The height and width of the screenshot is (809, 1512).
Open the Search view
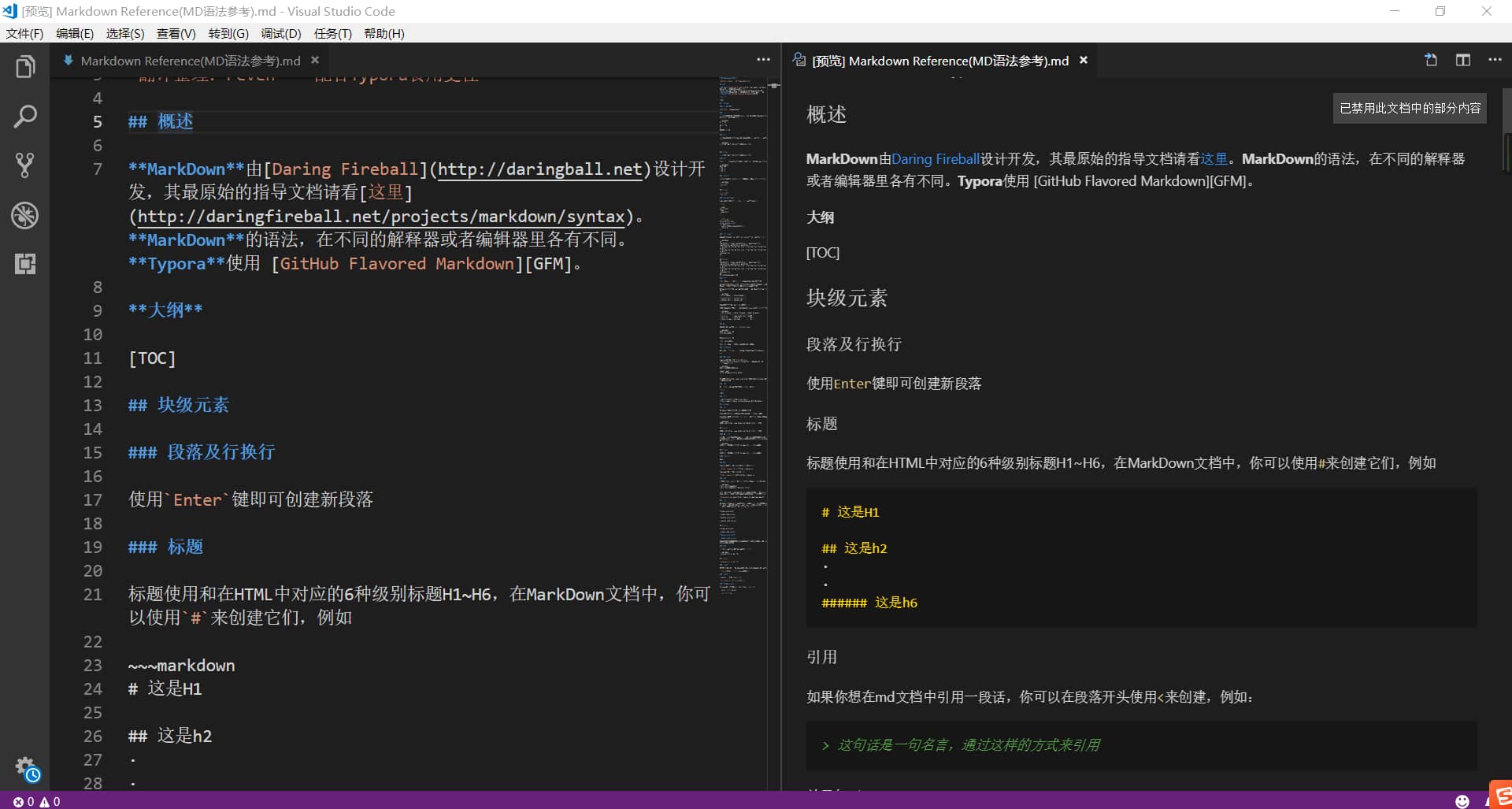pyautogui.click(x=25, y=116)
